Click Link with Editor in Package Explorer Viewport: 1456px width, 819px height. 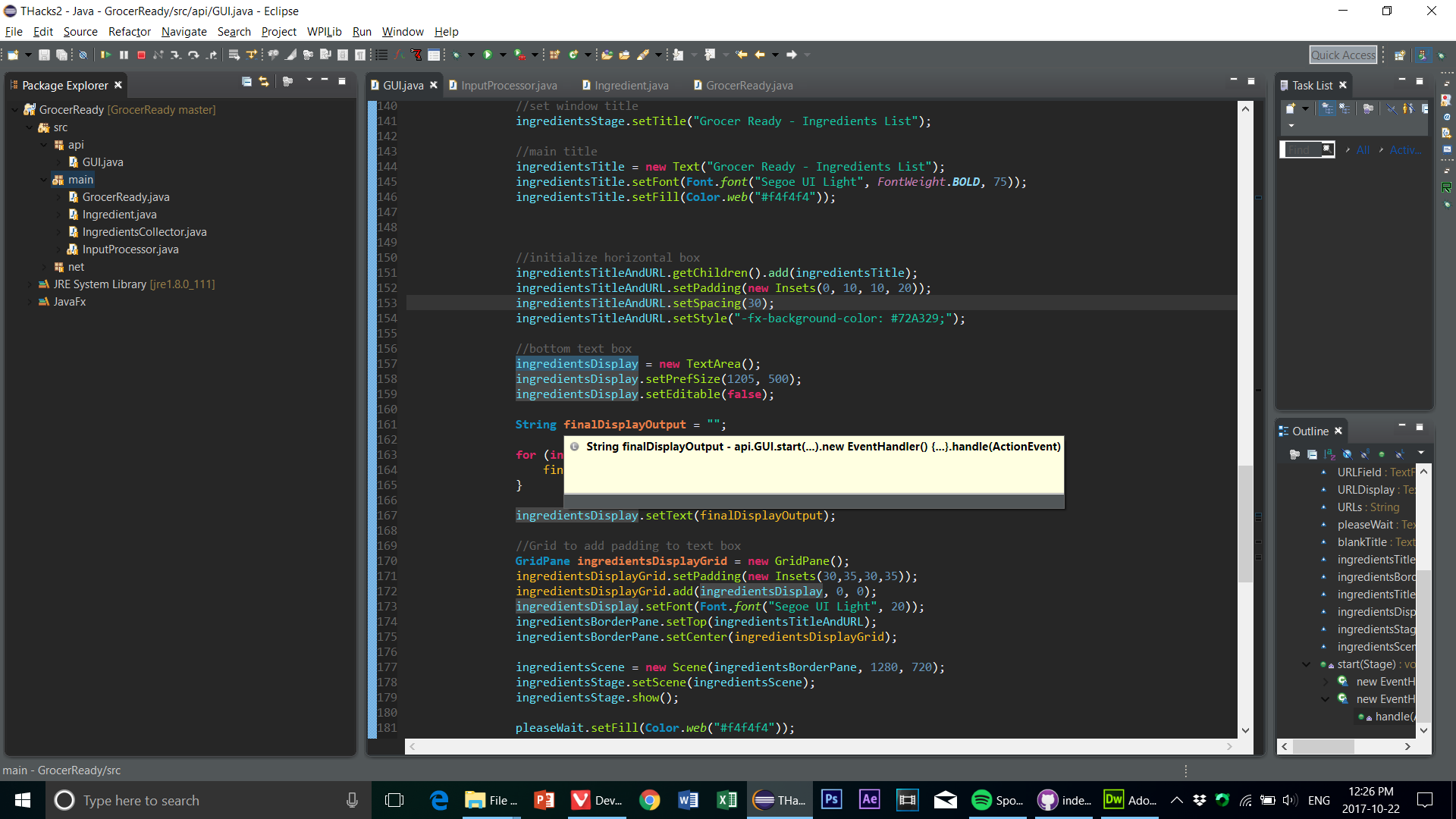(x=264, y=81)
